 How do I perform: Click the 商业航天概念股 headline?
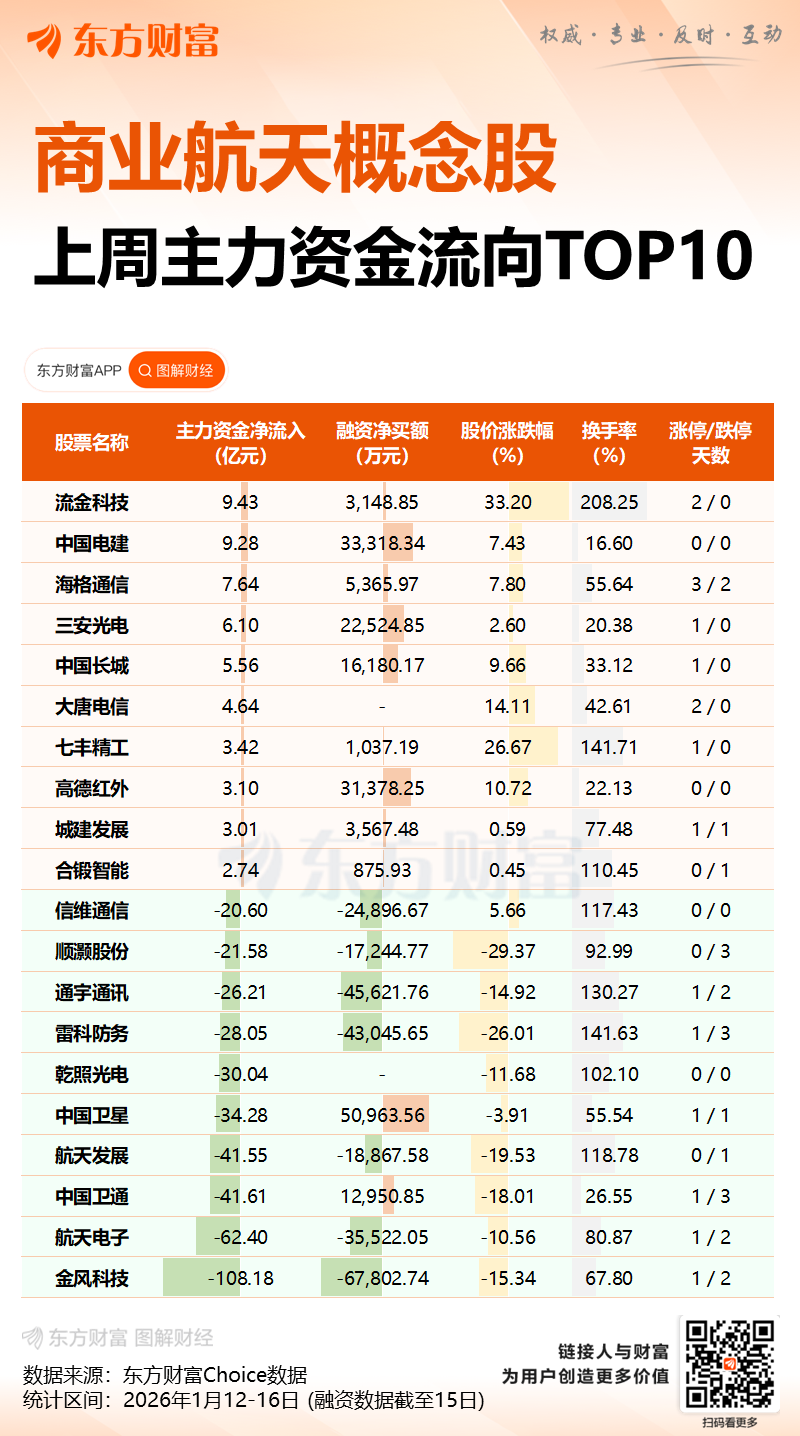tap(296, 160)
